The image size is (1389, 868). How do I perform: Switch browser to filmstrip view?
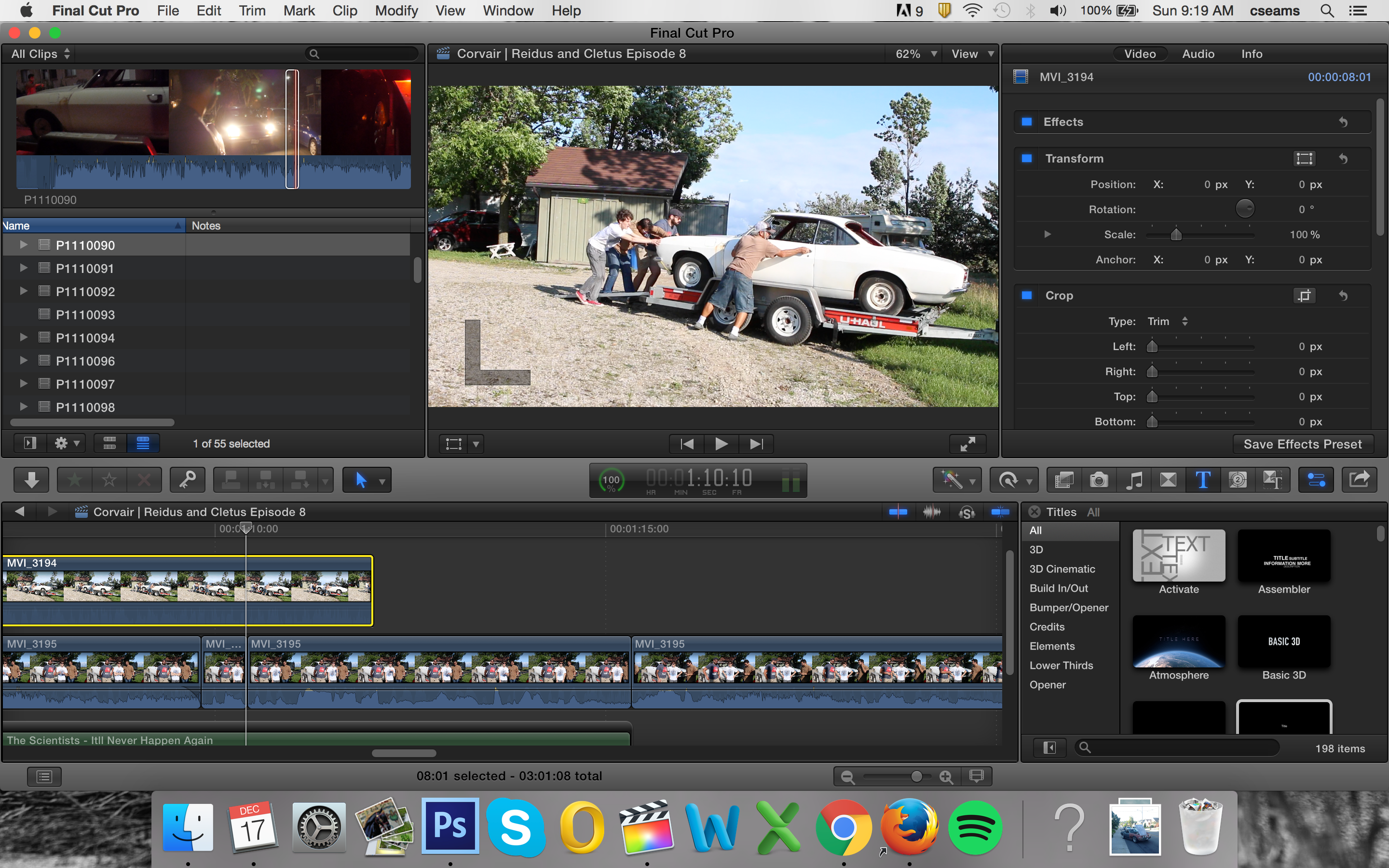coord(109,443)
